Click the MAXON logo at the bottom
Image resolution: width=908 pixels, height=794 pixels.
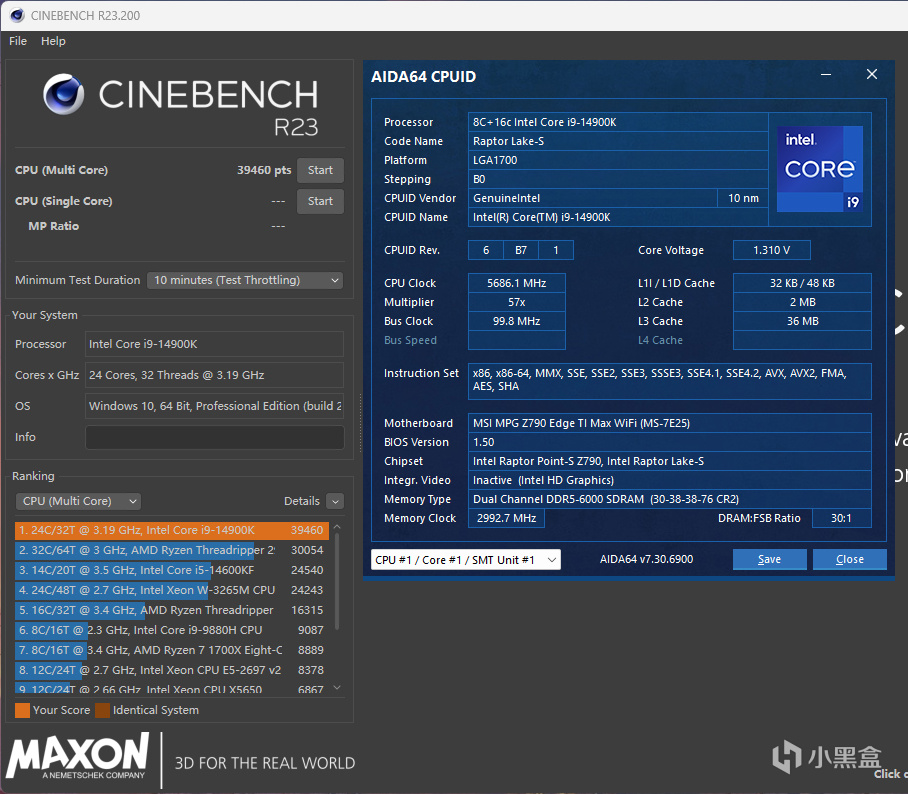tap(78, 756)
